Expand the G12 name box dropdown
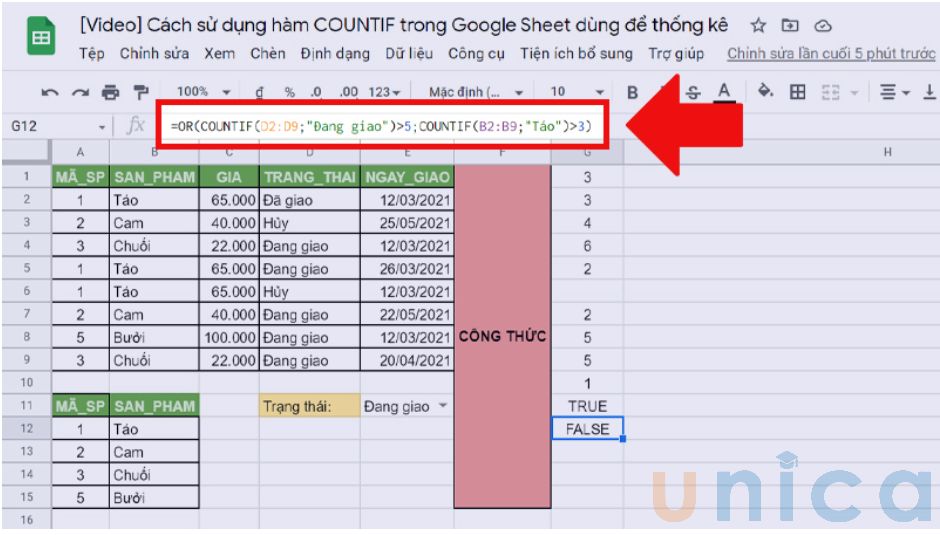 pyautogui.click(x=102, y=127)
